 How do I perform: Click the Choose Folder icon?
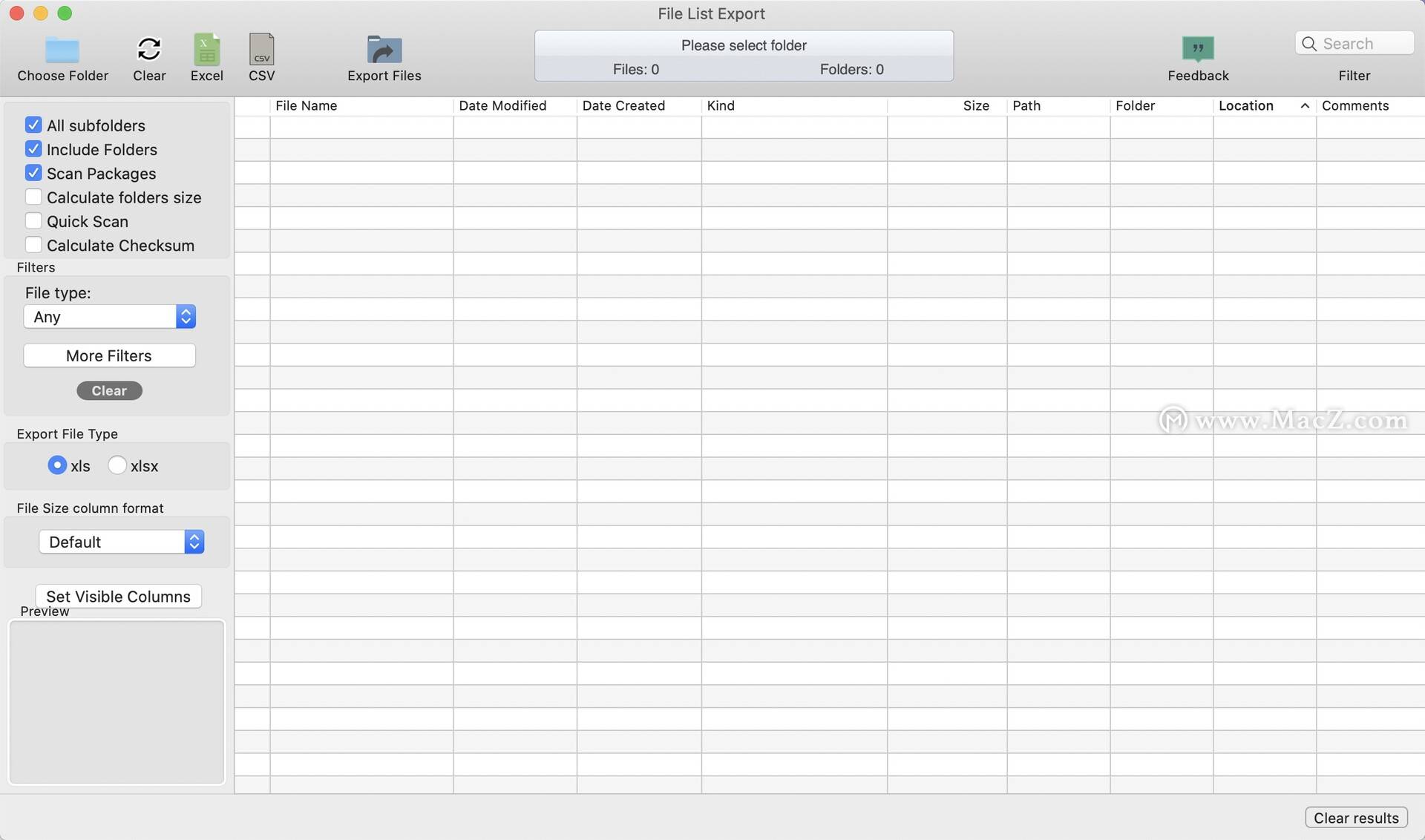(x=62, y=50)
